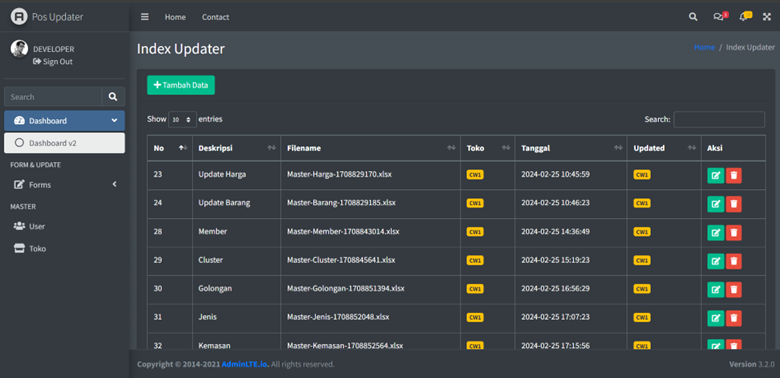Click the green edit icon for Golongan row
780x378 pixels.
(715, 289)
